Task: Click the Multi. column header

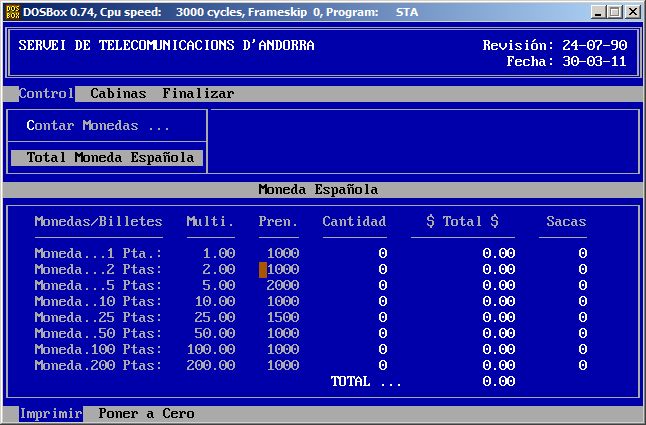Action: (210, 222)
